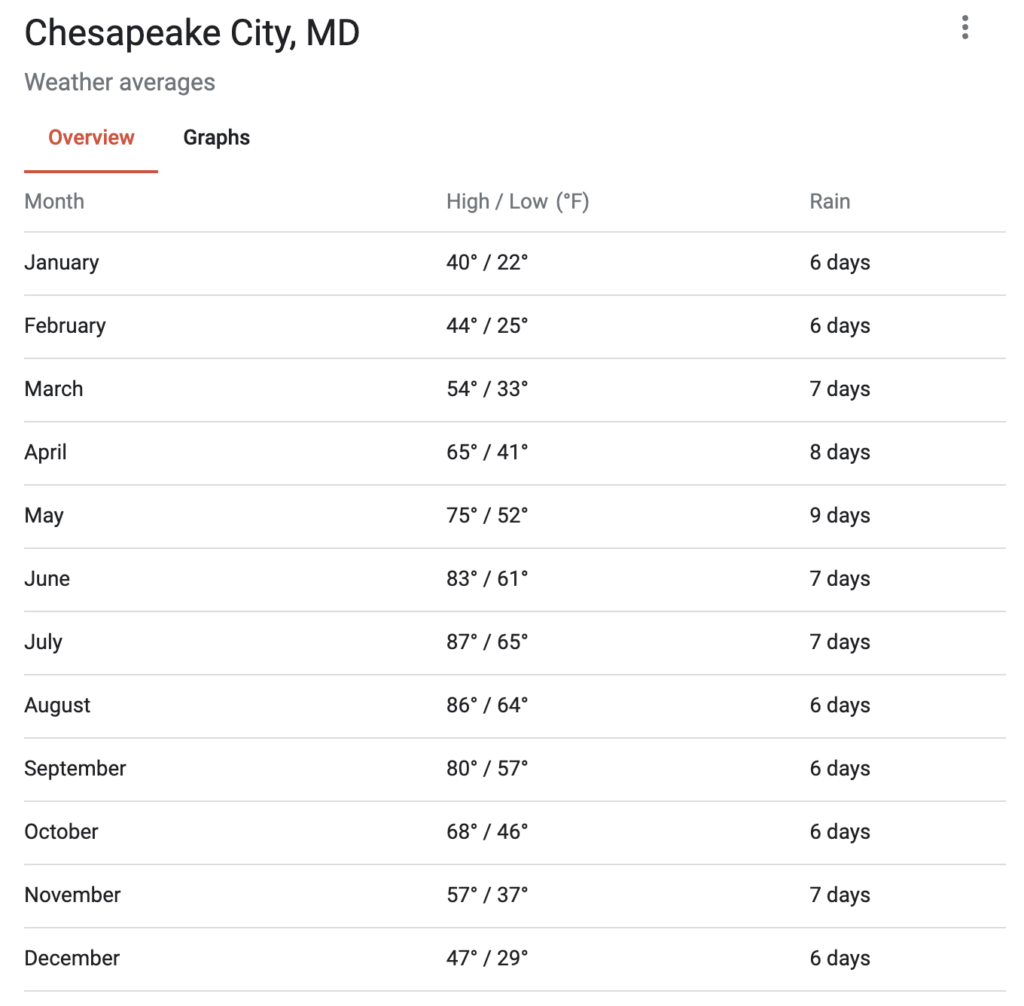Viewport: 1024px width, 1006px height.
Task: Select the February row label
Action: tap(65, 326)
